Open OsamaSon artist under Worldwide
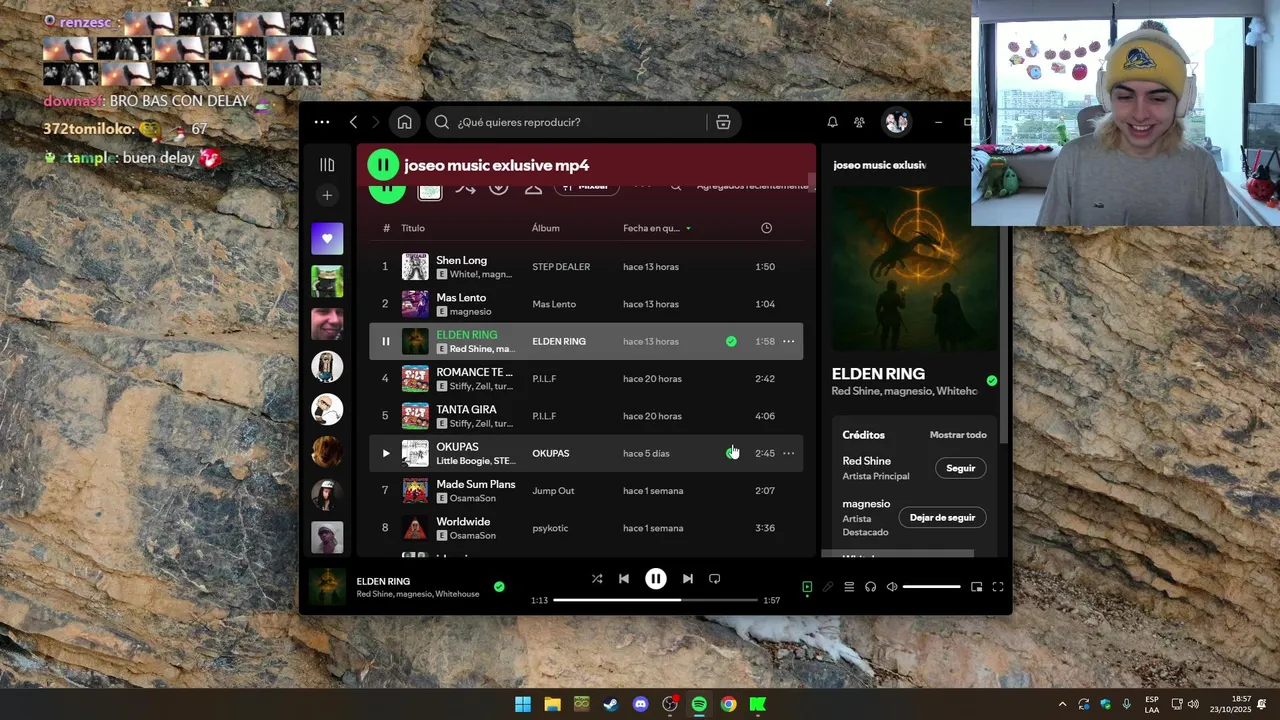The image size is (1280, 720). pyautogui.click(x=472, y=535)
